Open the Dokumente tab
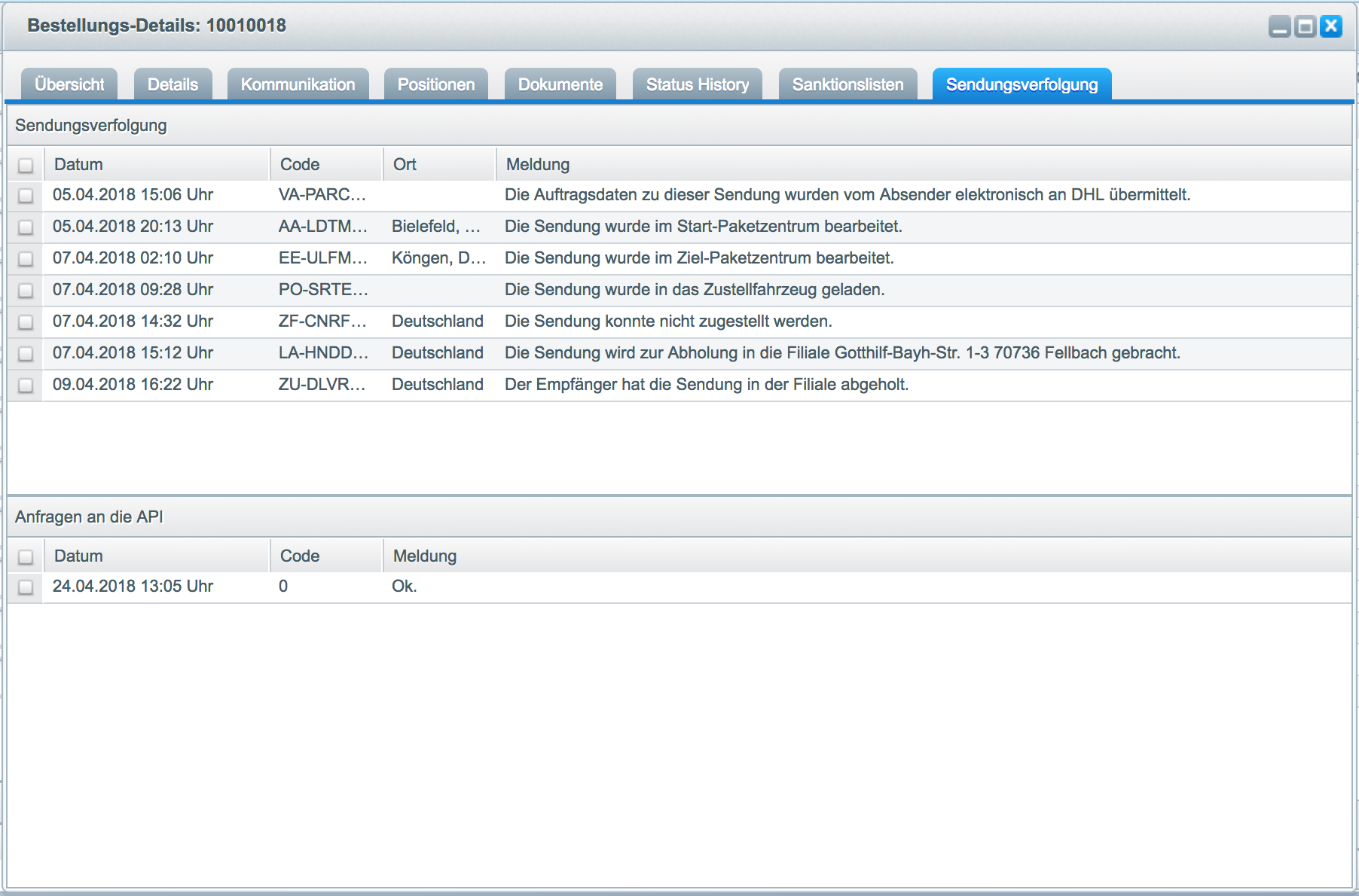Image resolution: width=1359 pixels, height=896 pixels. tap(560, 84)
